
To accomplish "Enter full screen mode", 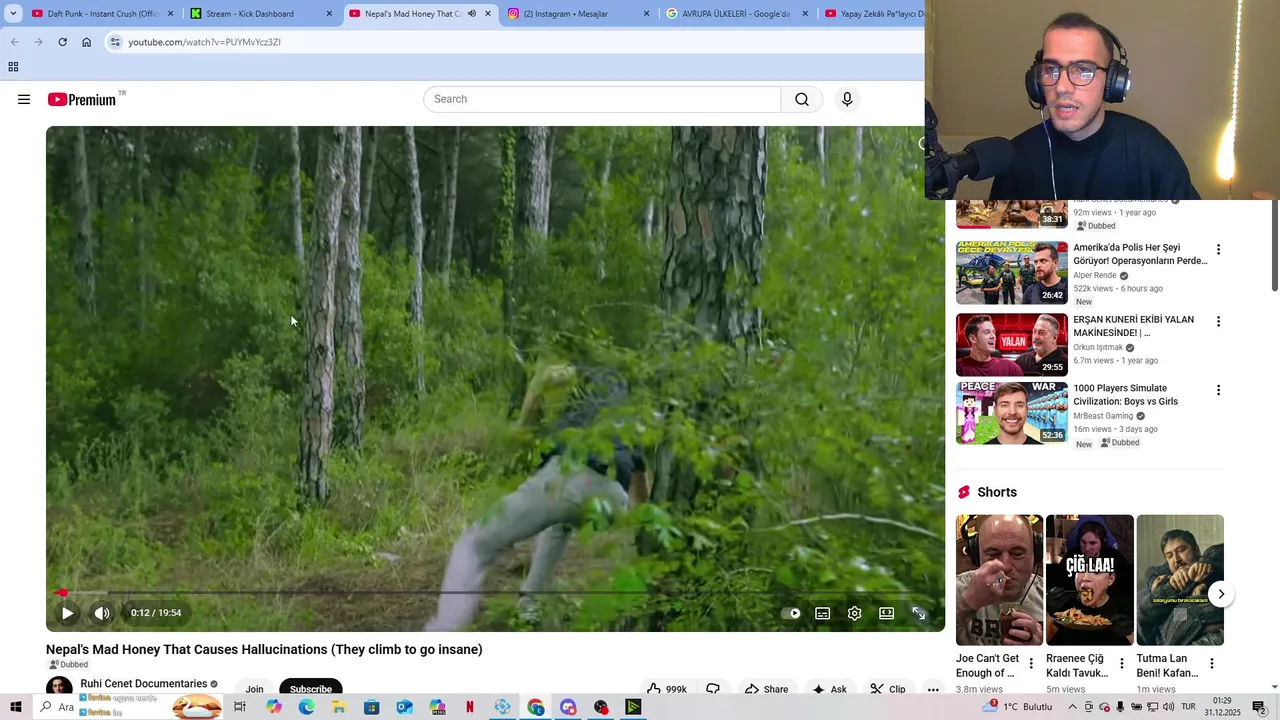I will (x=919, y=613).
